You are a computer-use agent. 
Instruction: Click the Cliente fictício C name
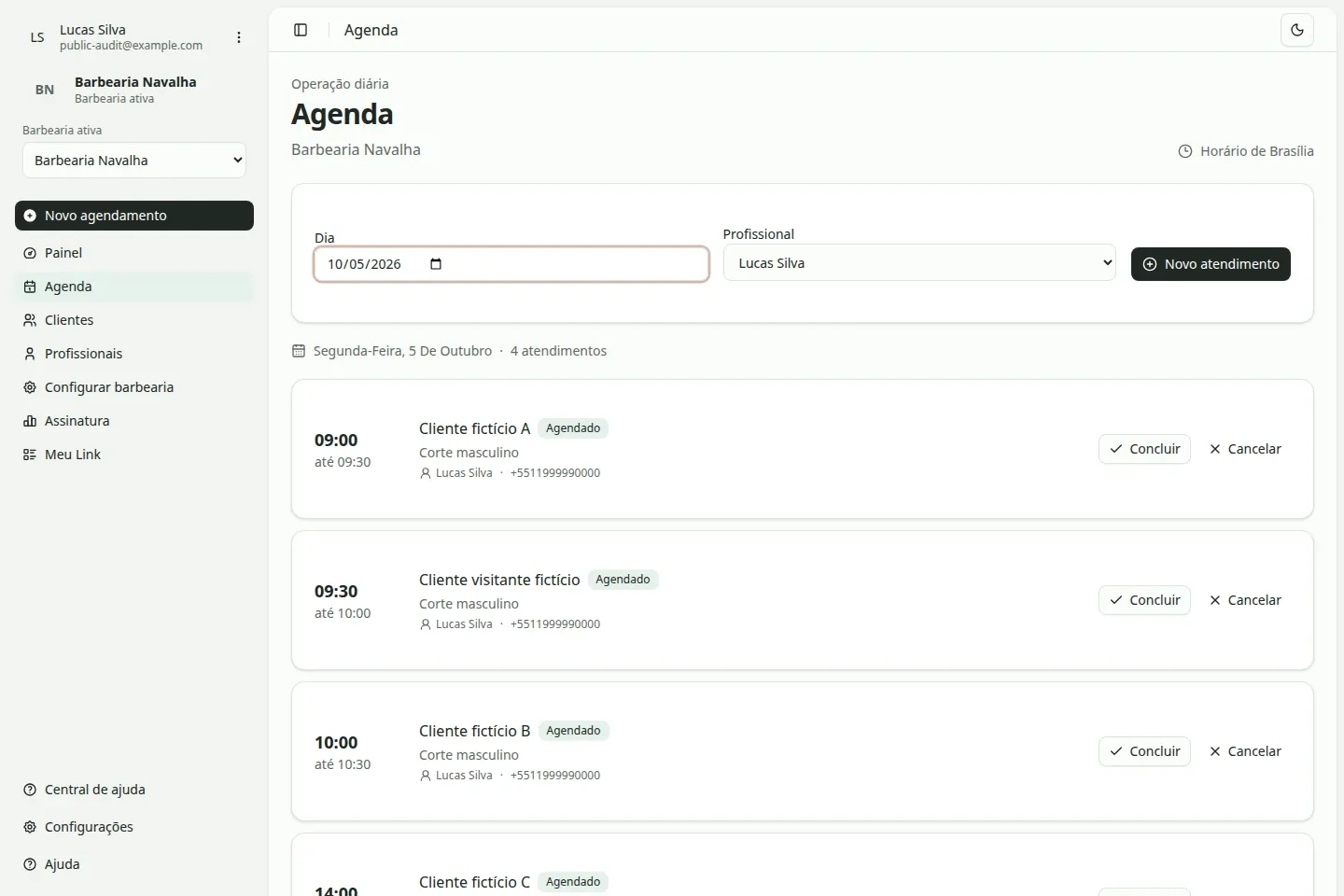coord(474,882)
